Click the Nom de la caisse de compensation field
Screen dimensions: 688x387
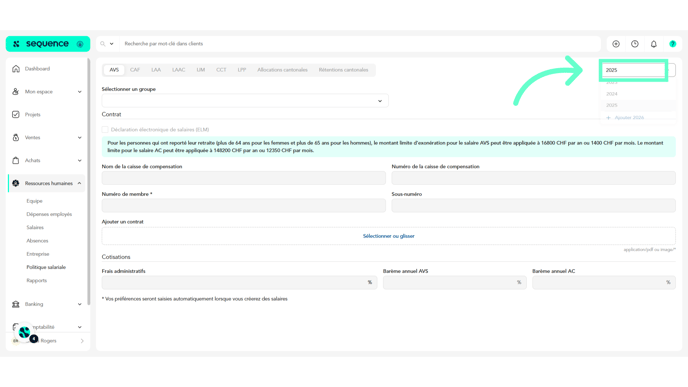tap(244, 178)
